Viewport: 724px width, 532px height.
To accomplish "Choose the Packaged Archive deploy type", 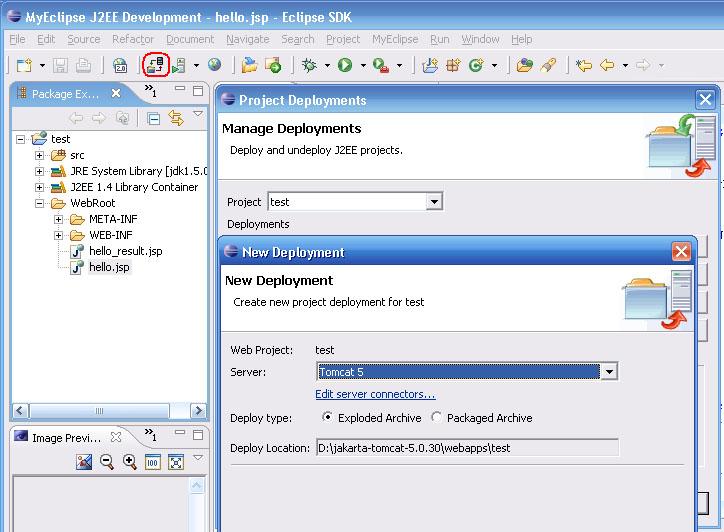I will (436, 418).
